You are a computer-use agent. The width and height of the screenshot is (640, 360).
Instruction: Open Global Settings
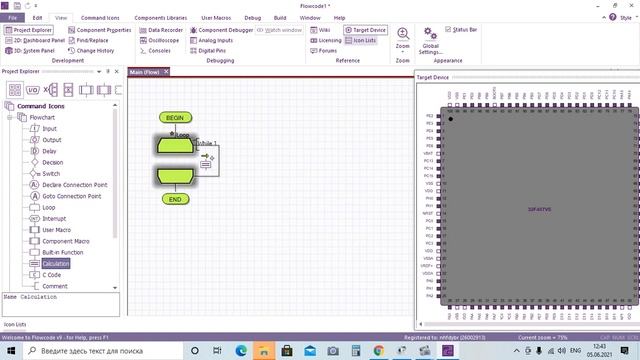430,41
